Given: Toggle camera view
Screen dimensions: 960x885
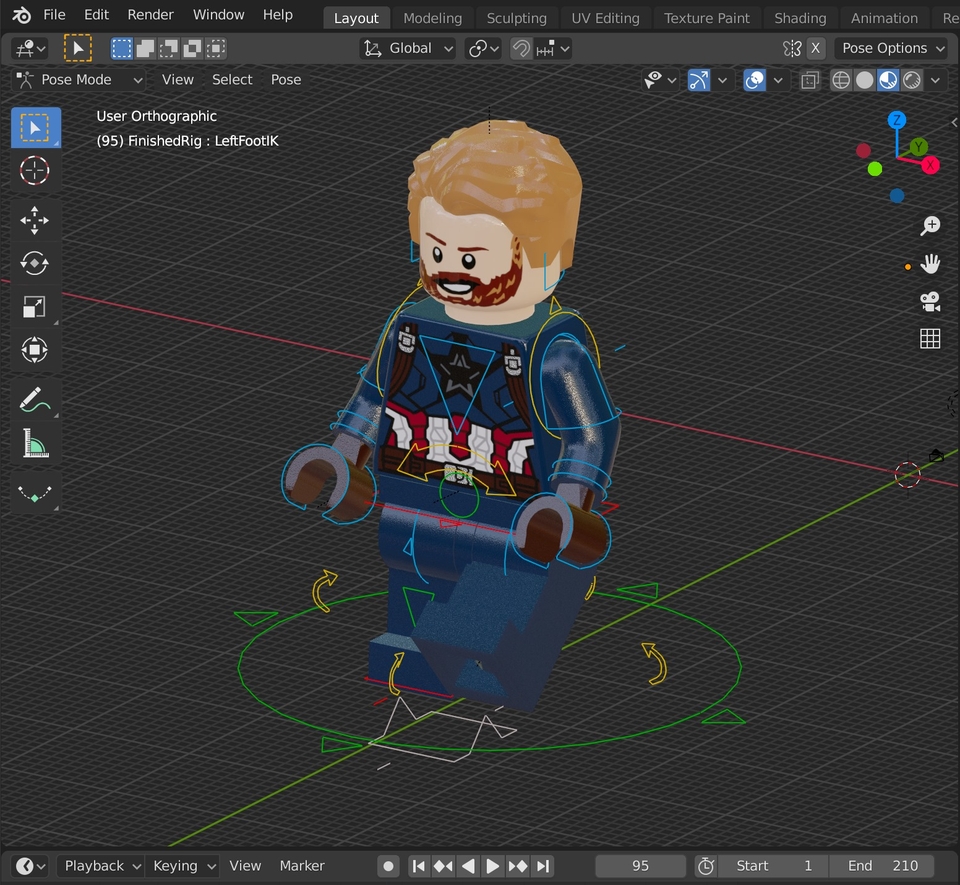Looking at the screenshot, I should [x=930, y=301].
